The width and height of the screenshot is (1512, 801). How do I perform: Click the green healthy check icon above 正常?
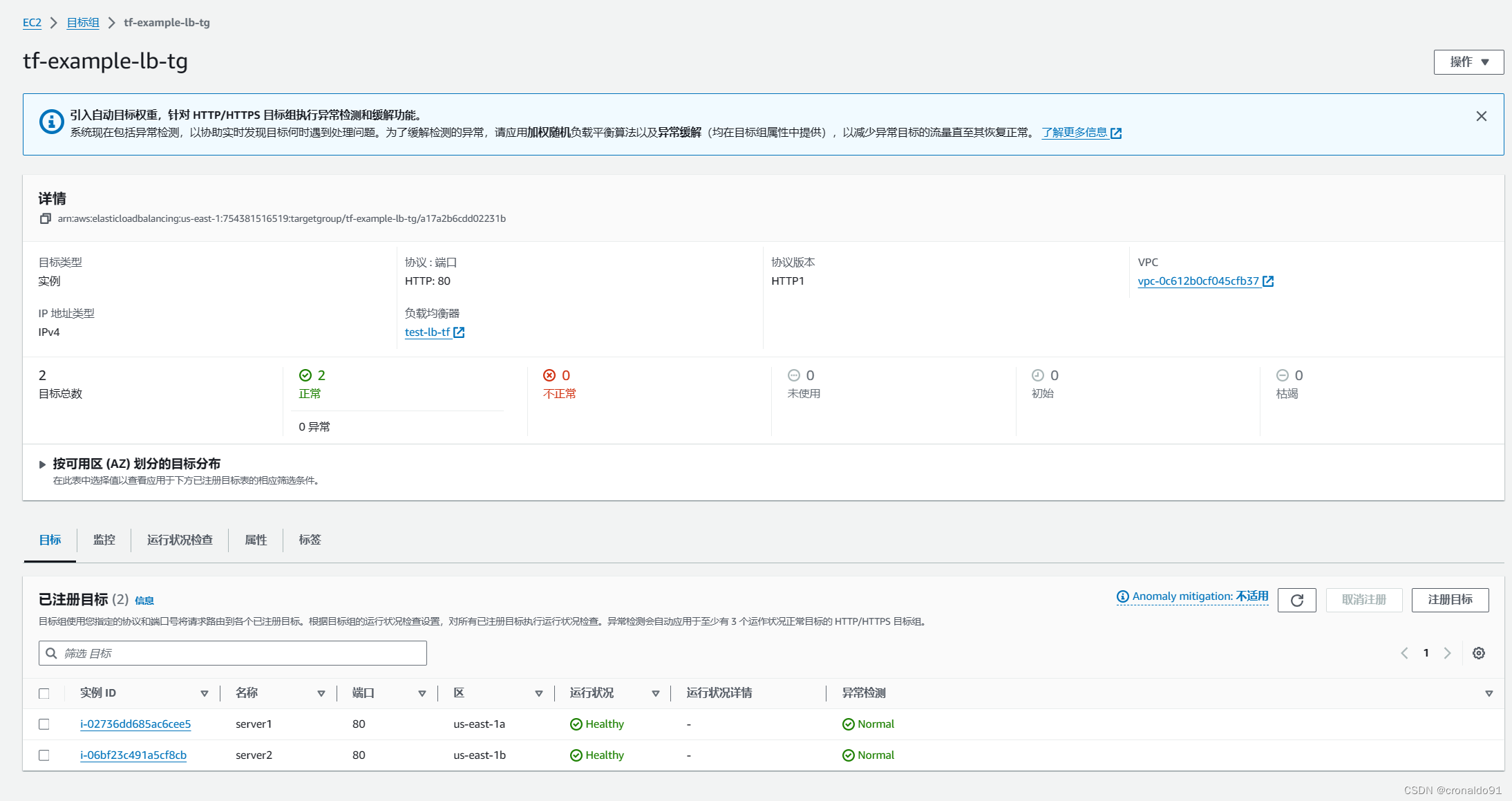tap(305, 375)
